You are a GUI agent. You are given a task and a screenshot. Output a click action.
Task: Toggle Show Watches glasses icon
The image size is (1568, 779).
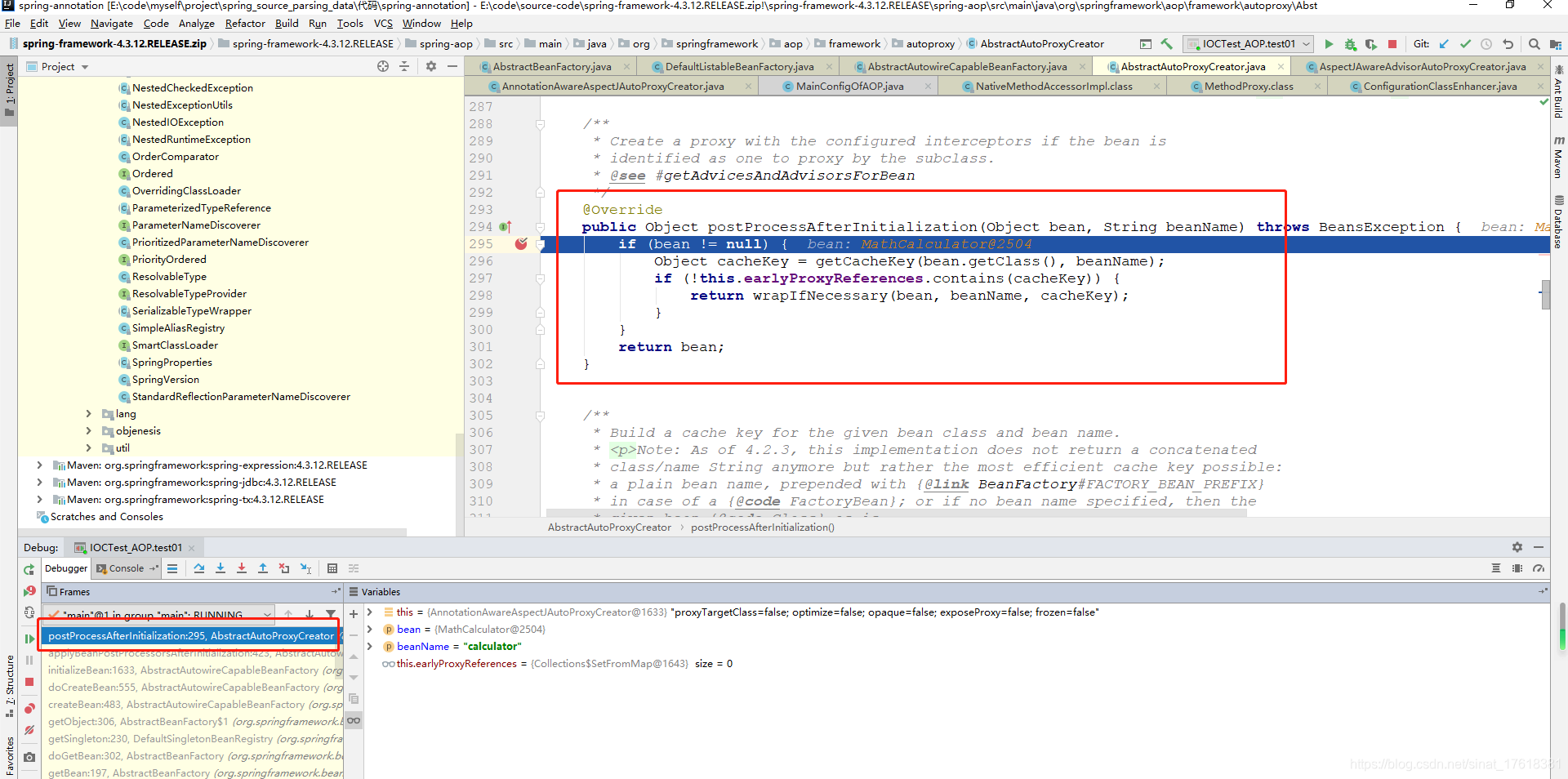(x=354, y=720)
